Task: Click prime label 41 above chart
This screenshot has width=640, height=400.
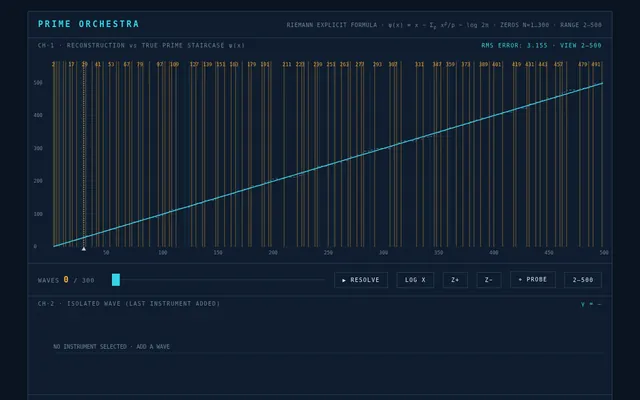Action: pos(98,64)
